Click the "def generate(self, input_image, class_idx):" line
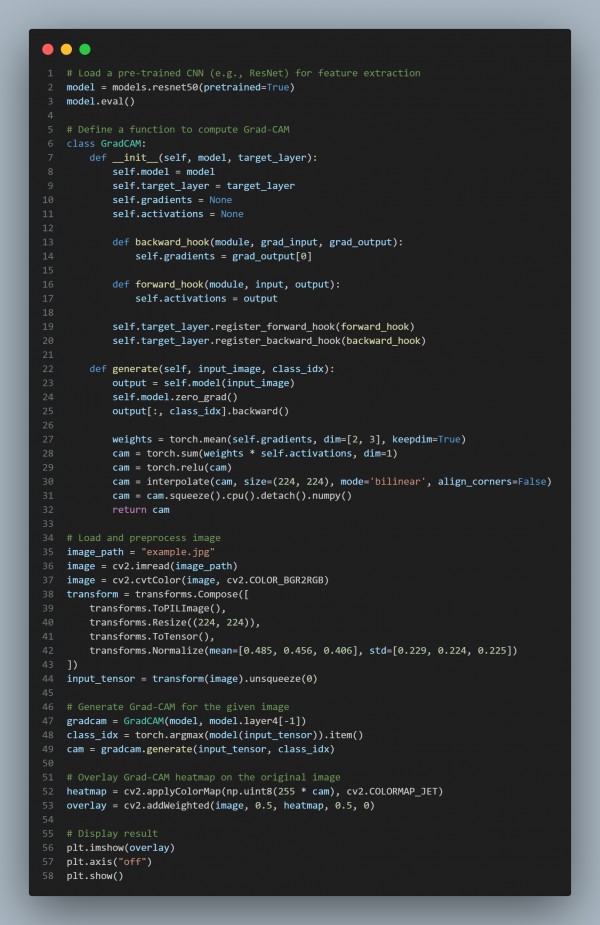600x925 pixels. [212, 369]
